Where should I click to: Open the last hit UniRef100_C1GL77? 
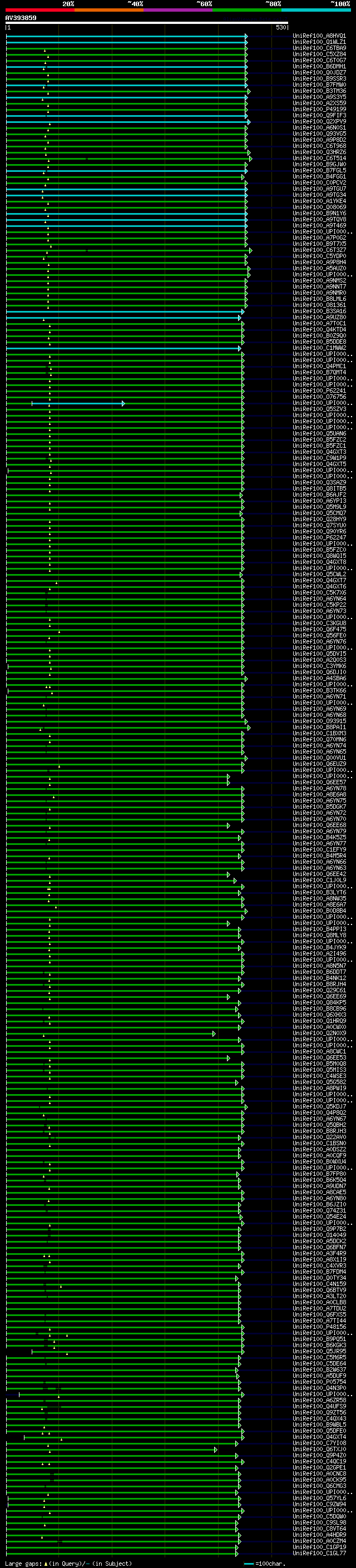(319, 1554)
